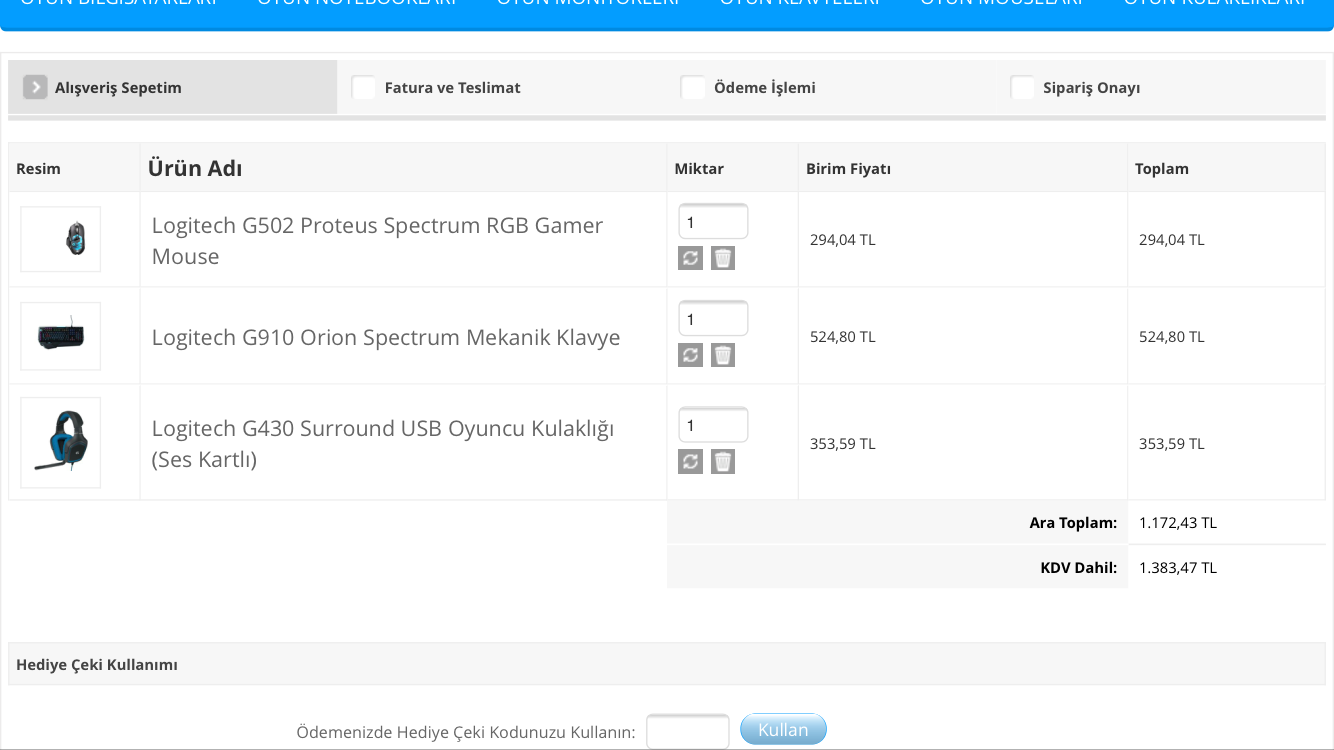This screenshot has width=1334, height=750.
Task: Click the arrow icon beside Alışveriş Sepetim
Action: point(35,87)
